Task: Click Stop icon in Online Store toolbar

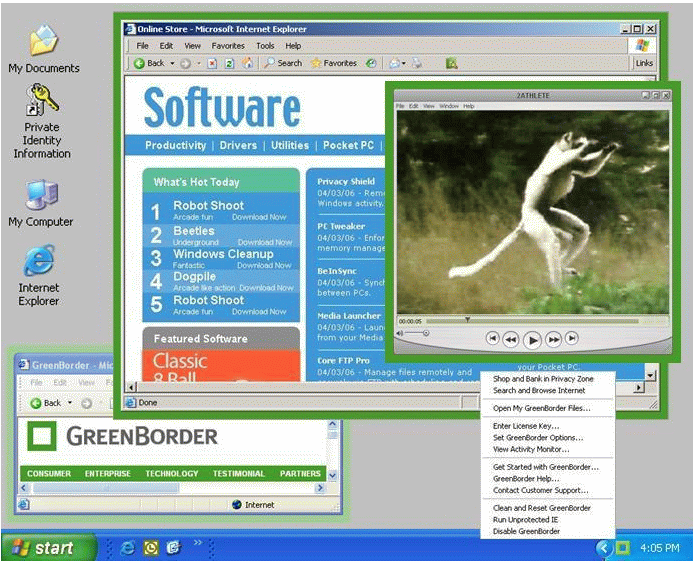Action: [x=212, y=64]
